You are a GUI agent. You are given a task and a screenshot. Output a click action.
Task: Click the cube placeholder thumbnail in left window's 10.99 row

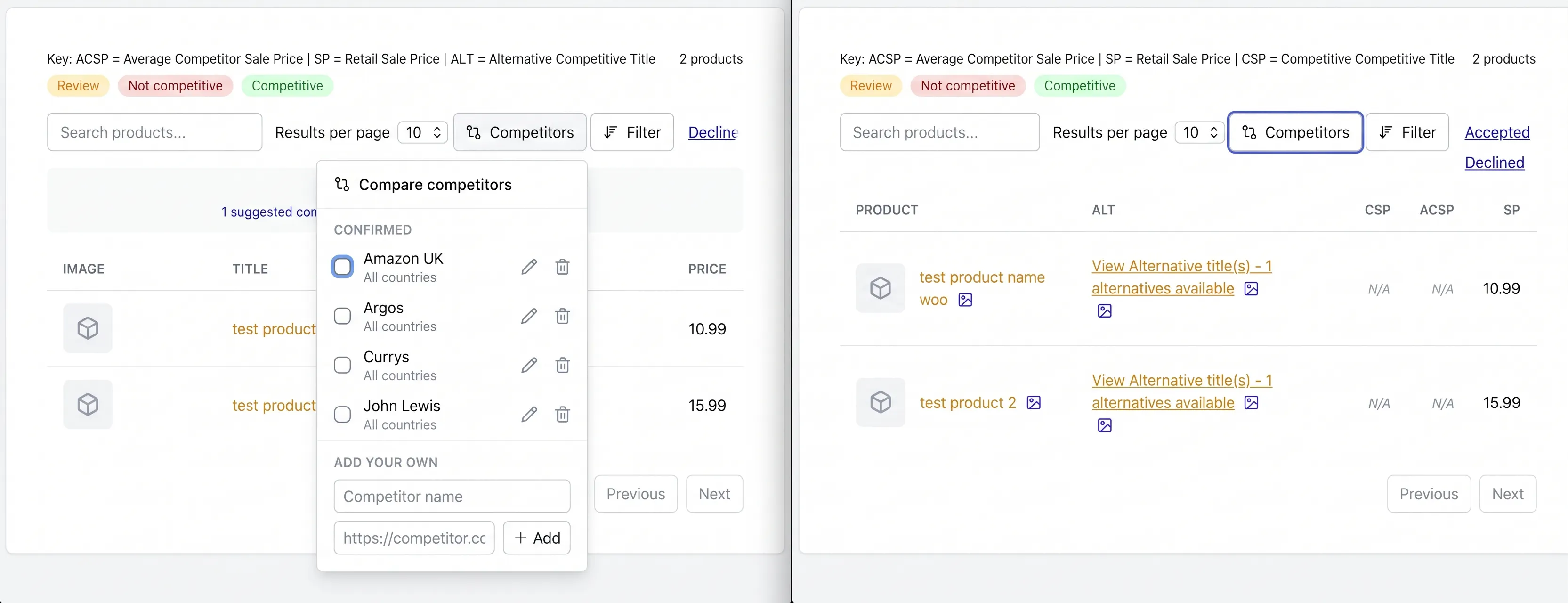[88, 328]
